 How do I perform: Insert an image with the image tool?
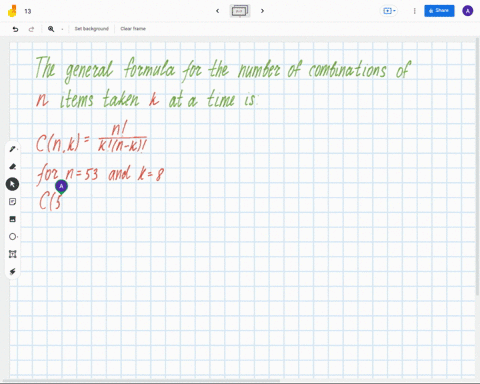13,219
